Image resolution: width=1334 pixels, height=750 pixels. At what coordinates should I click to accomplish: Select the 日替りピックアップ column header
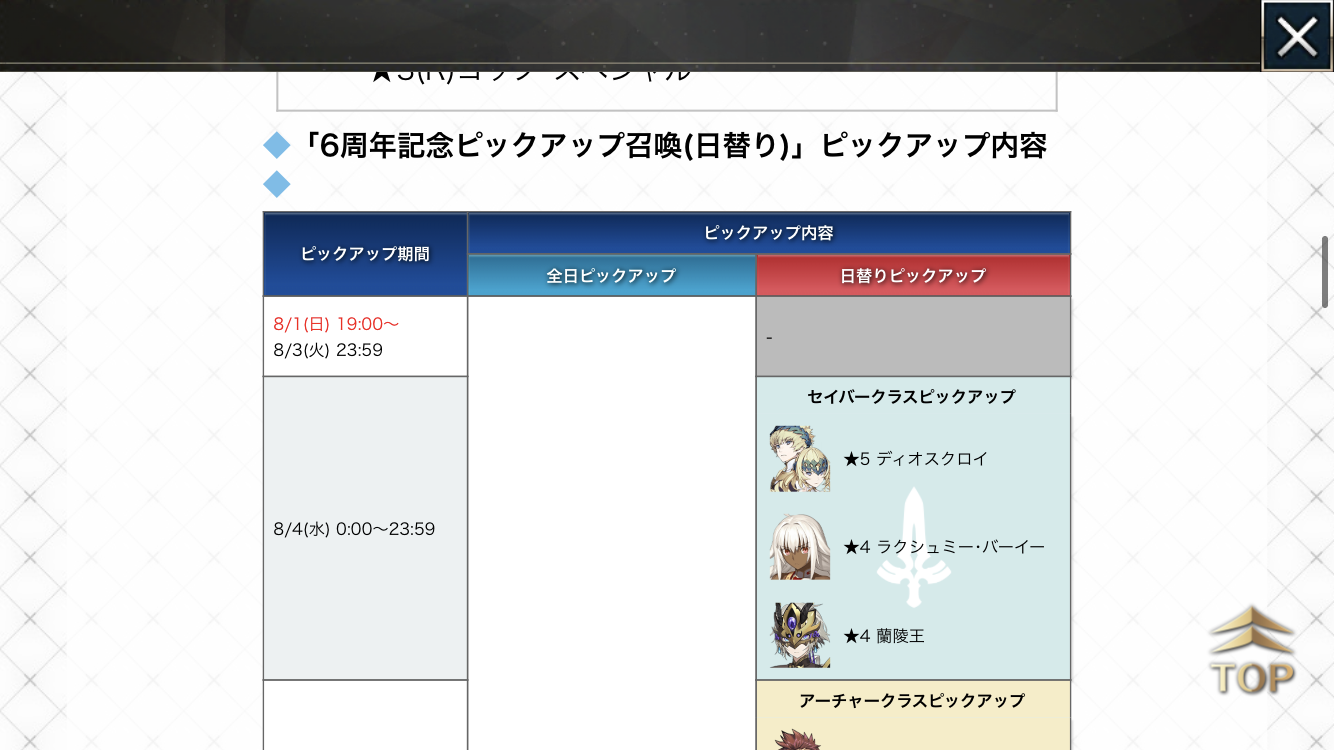(913, 276)
